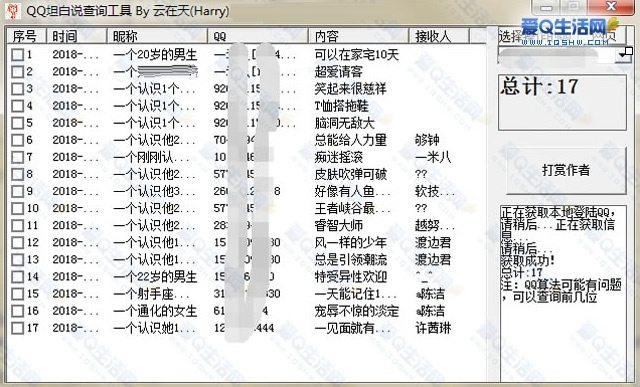Image resolution: width=640 pixels, height=387 pixels.
Task: Select the text 脑洞无敌大
Action: 344,123
